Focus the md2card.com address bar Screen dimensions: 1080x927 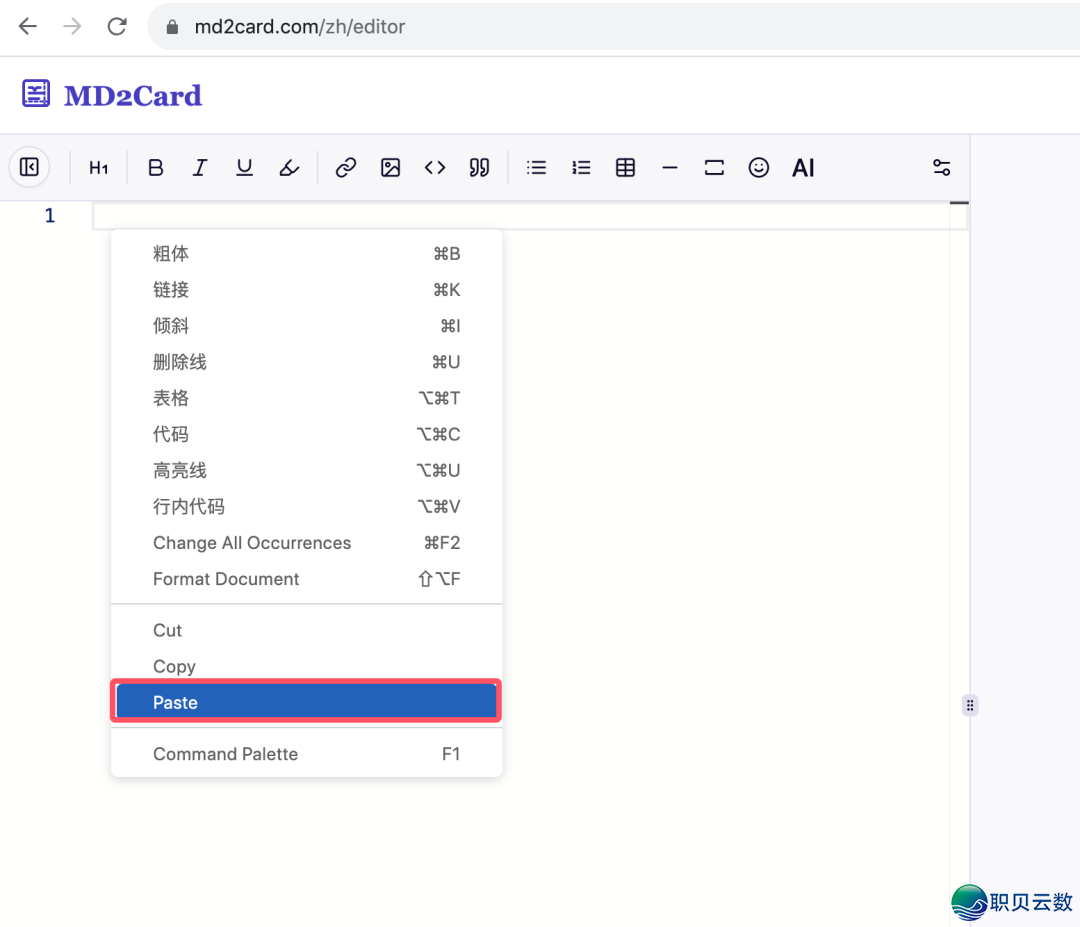613,26
